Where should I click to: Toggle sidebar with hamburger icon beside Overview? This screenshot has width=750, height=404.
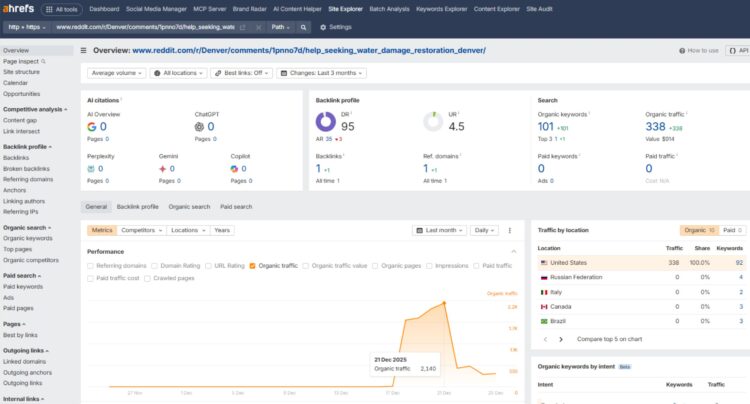pyautogui.click(x=83, y=50)
